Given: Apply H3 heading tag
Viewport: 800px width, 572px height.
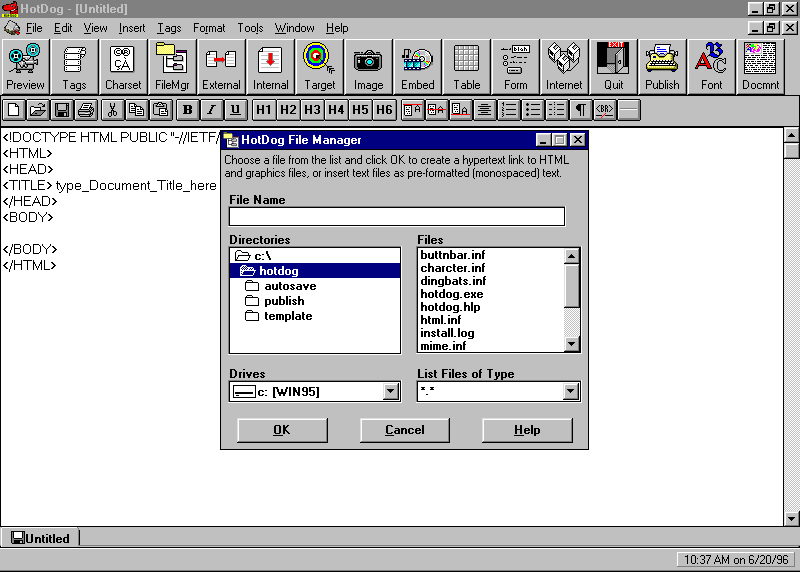Looking at the screenshot, I should point(312,110).
